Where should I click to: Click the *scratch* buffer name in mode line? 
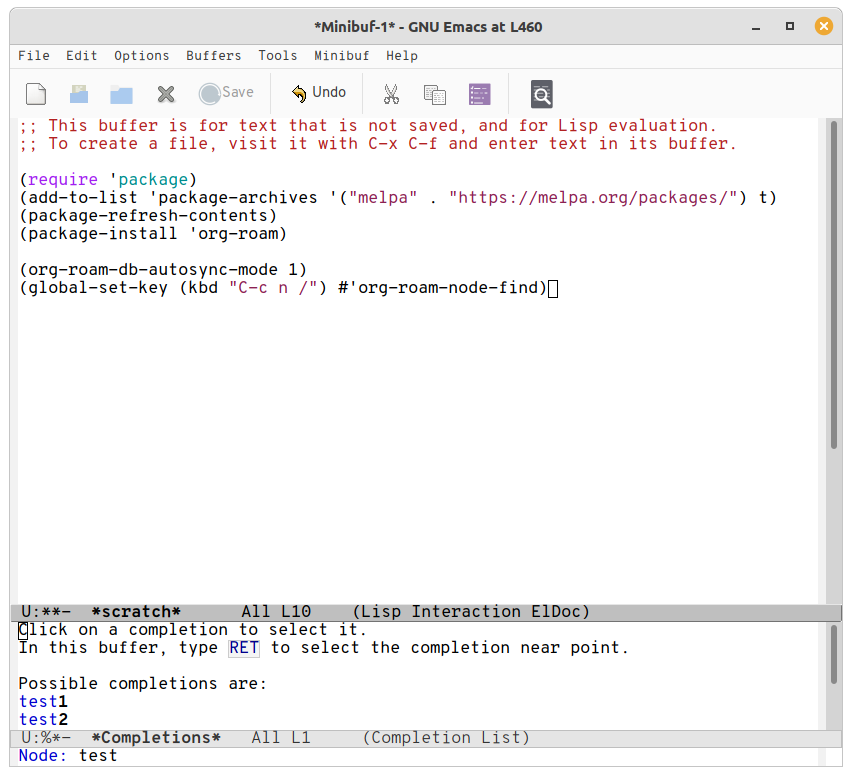pyautogui.click(x=136, y=612)
